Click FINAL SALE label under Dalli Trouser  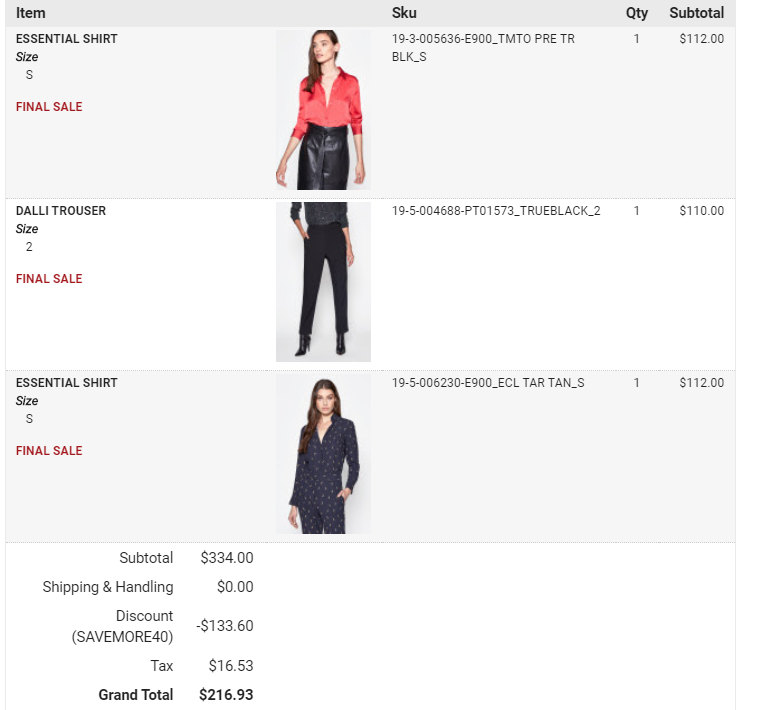coord(49,279)
